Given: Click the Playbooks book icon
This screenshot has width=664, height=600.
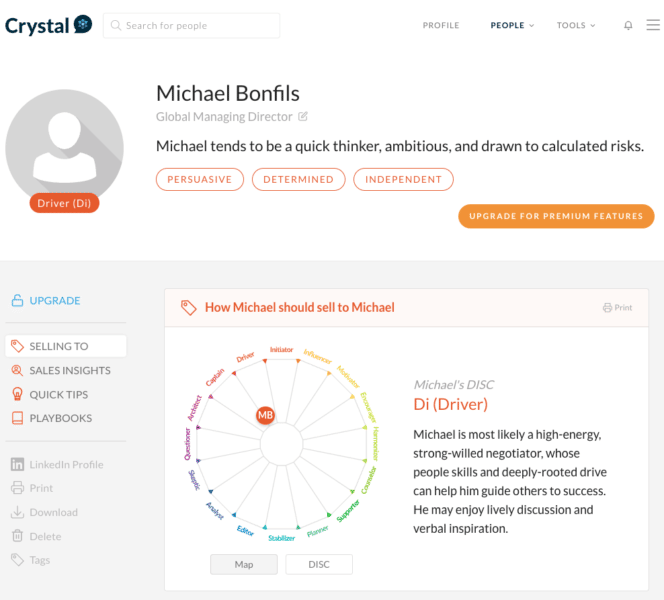Looking at the screenshot, I should [x=17, y=418].
